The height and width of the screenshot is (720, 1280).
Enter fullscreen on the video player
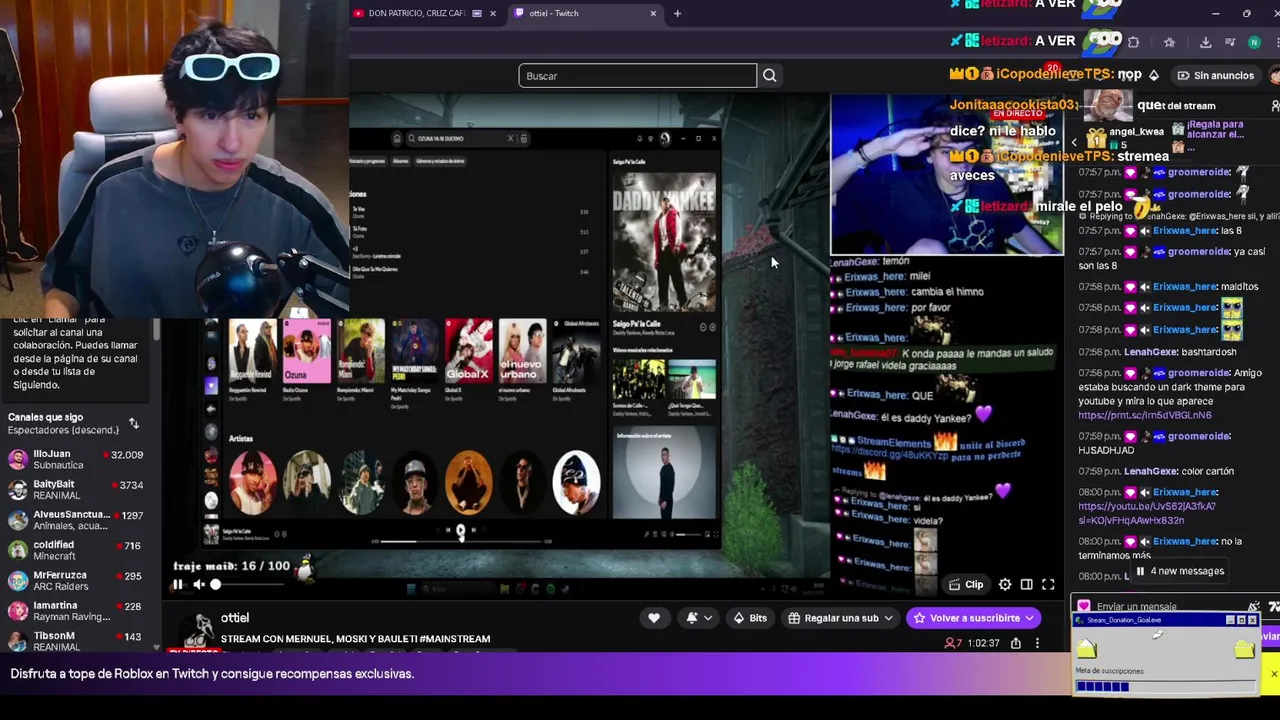coord(1048,584)
